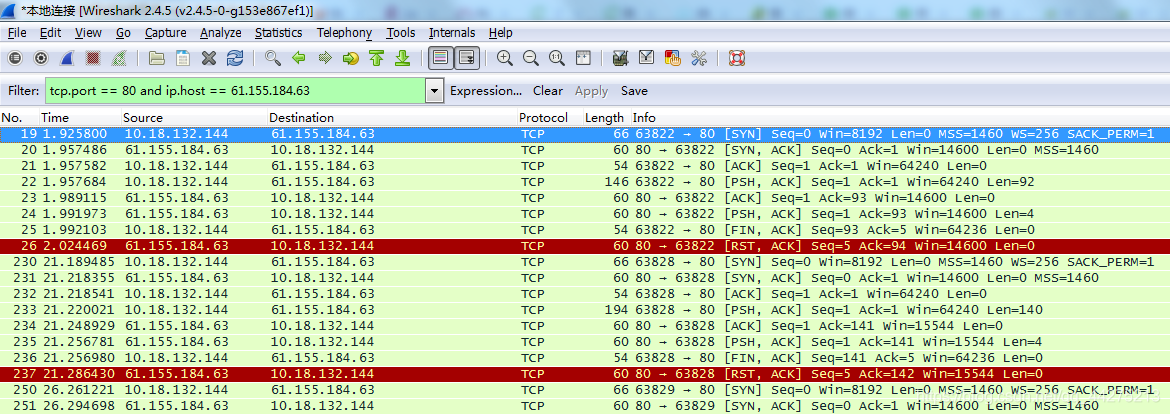This screenshot has height=415, width=1170.
Task: Edit capture filters
Action: 621,57
